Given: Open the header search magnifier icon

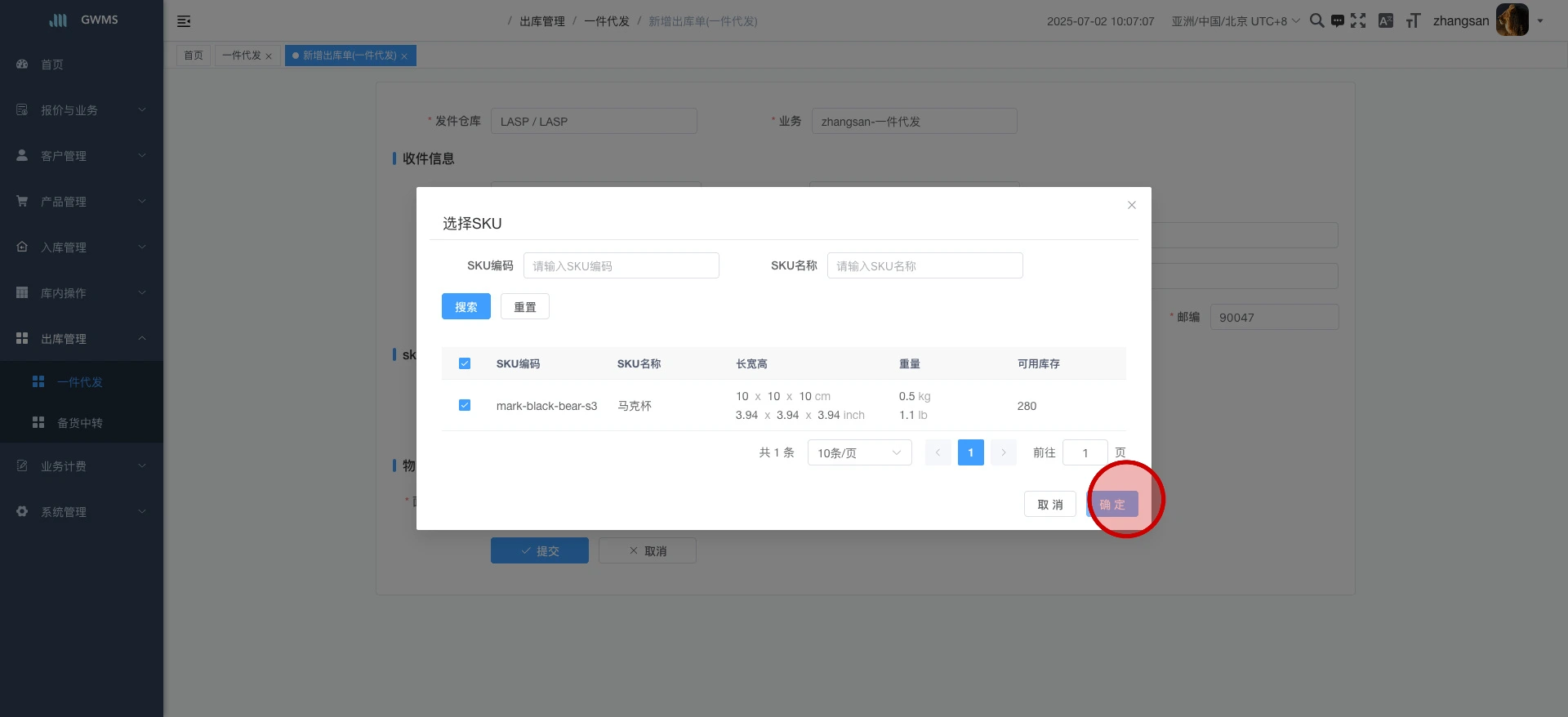Looking at the screenshot, I should 1316,21.
